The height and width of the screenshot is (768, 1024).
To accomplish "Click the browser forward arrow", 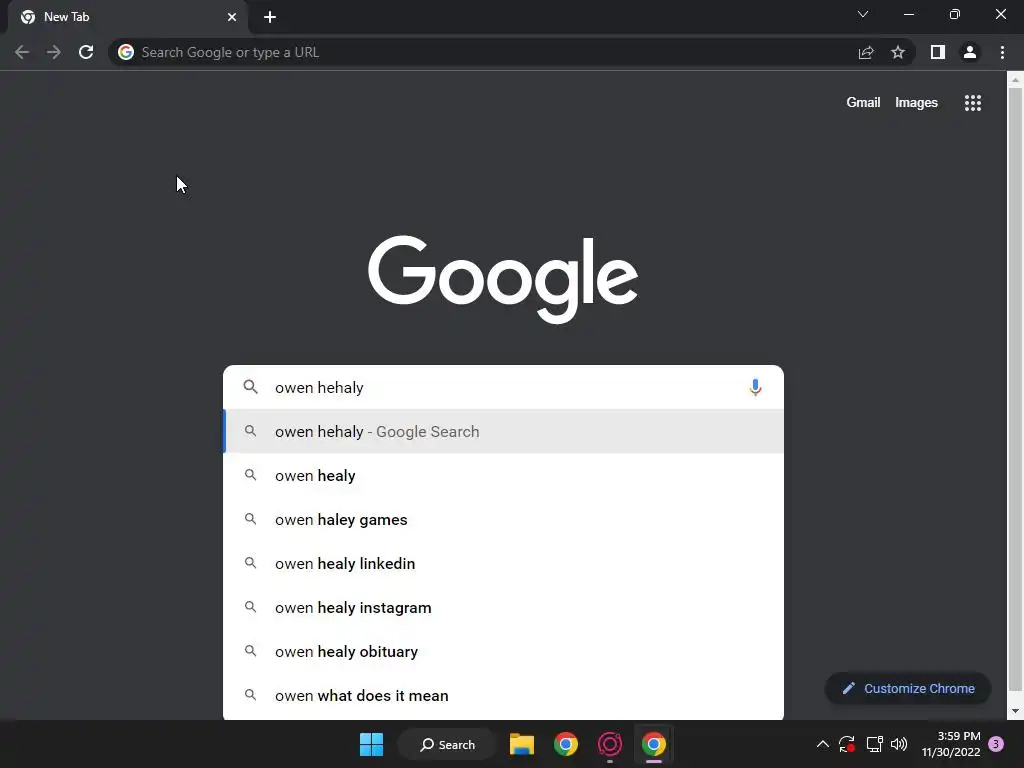I will (x=54, y=52).
